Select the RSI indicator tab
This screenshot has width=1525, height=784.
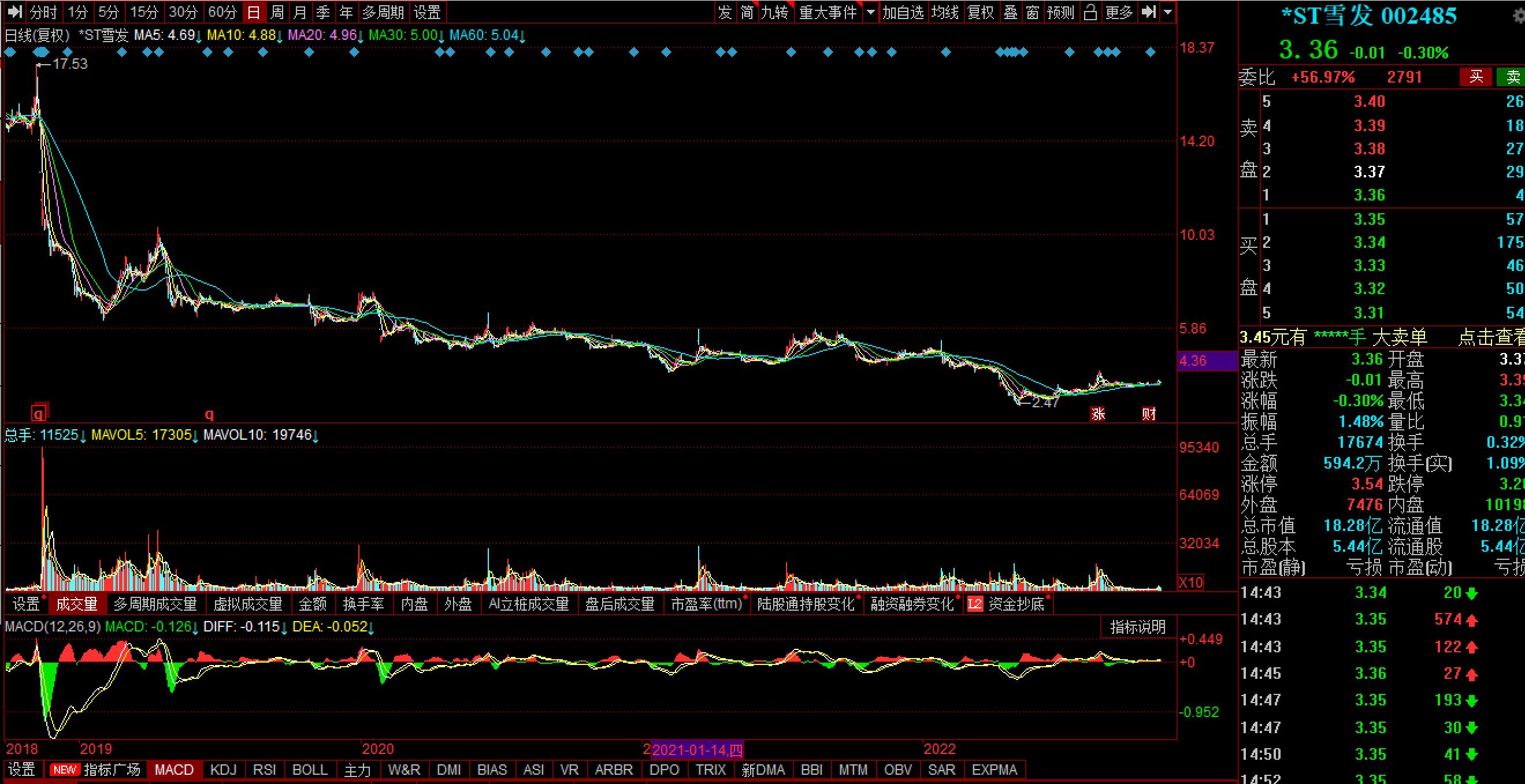click(x=264, y=769)
